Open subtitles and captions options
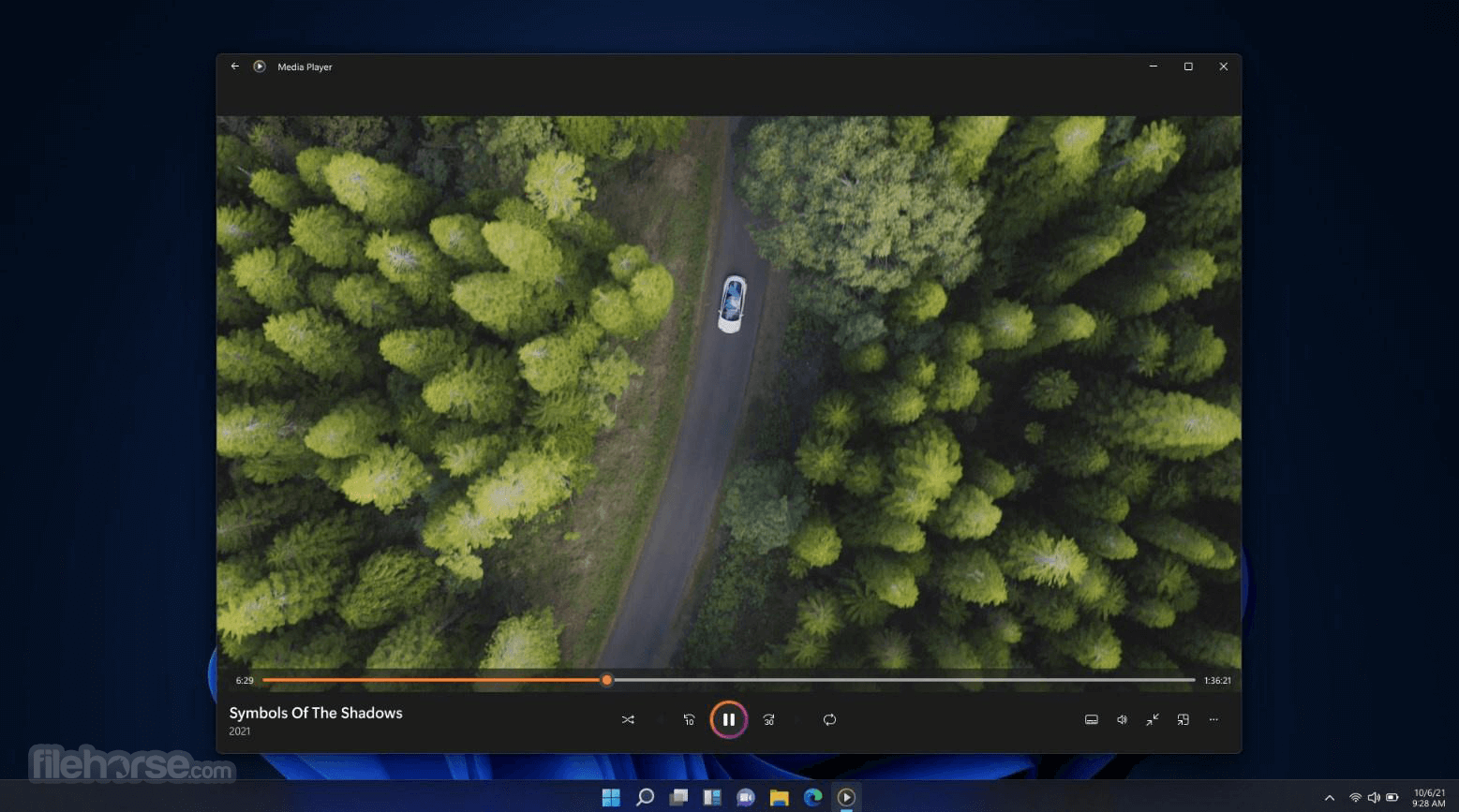 coord(1092,719)
